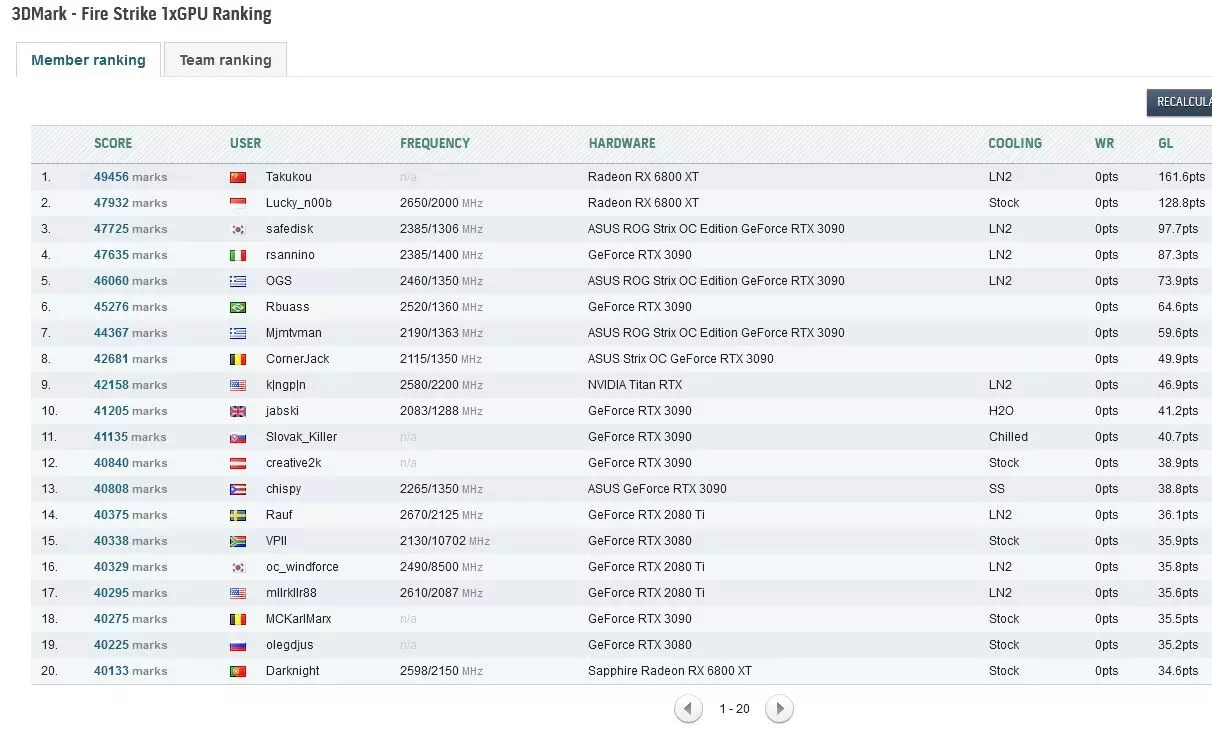
Task: Click the Brazil flag beside Rbuass
Action: 237,307
